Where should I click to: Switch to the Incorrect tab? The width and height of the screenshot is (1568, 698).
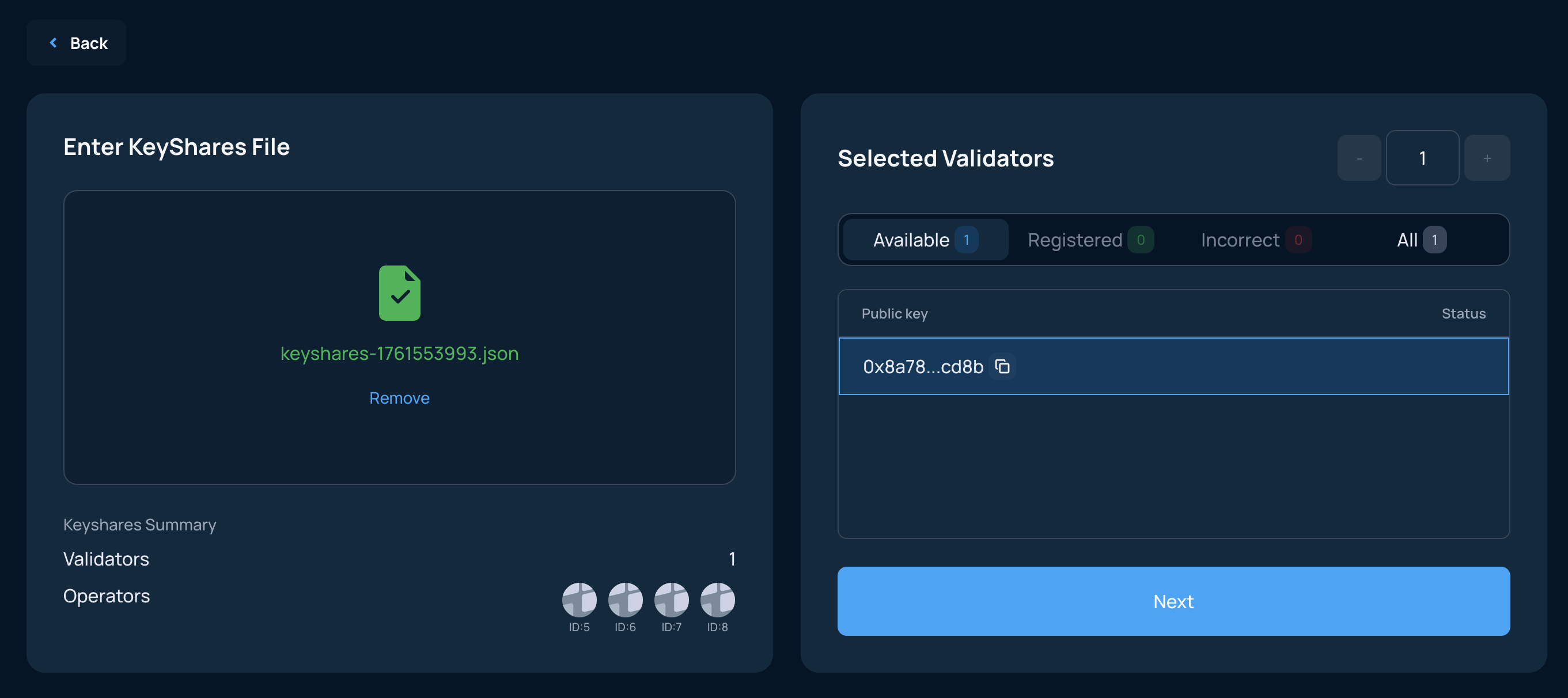pos(1255,240)
